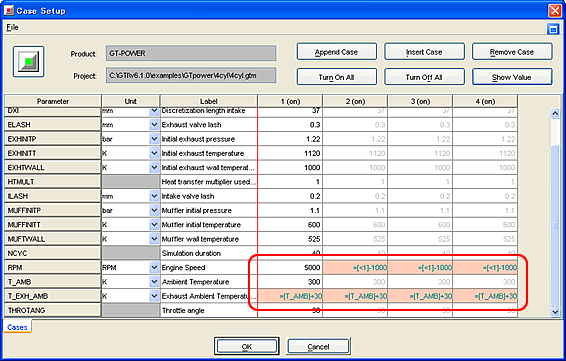566x361 pixels.
Task: Click case 1 initial exhaust temperature 1120
Action: point(290,153)
